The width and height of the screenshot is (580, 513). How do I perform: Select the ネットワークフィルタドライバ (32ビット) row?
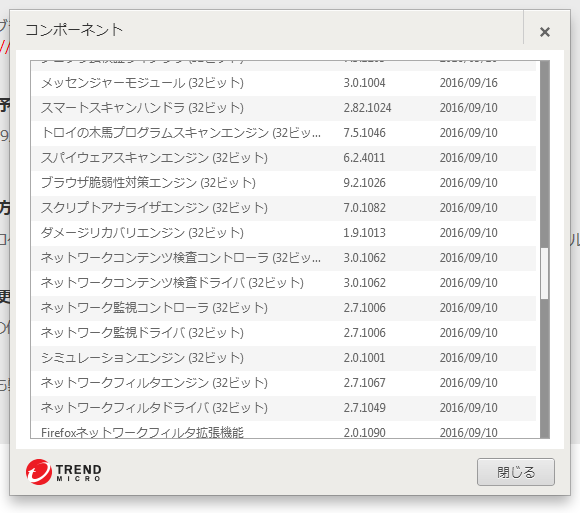pyautogui.click(x=284, y=408)
